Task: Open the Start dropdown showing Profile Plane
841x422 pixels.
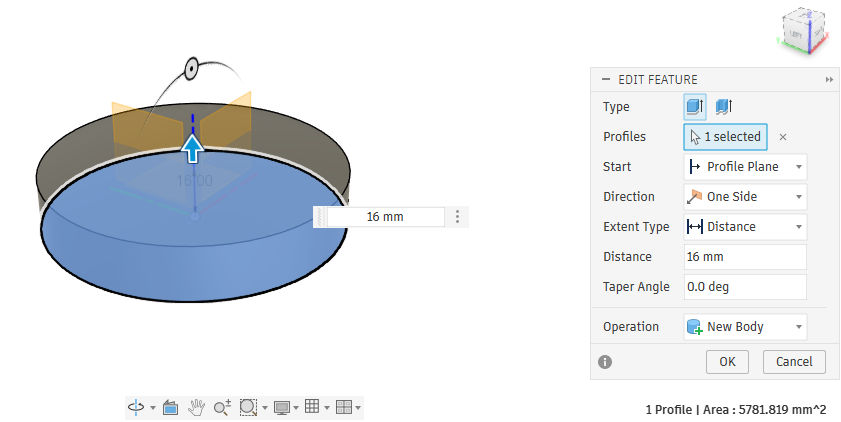Action: tap(745, 167)
